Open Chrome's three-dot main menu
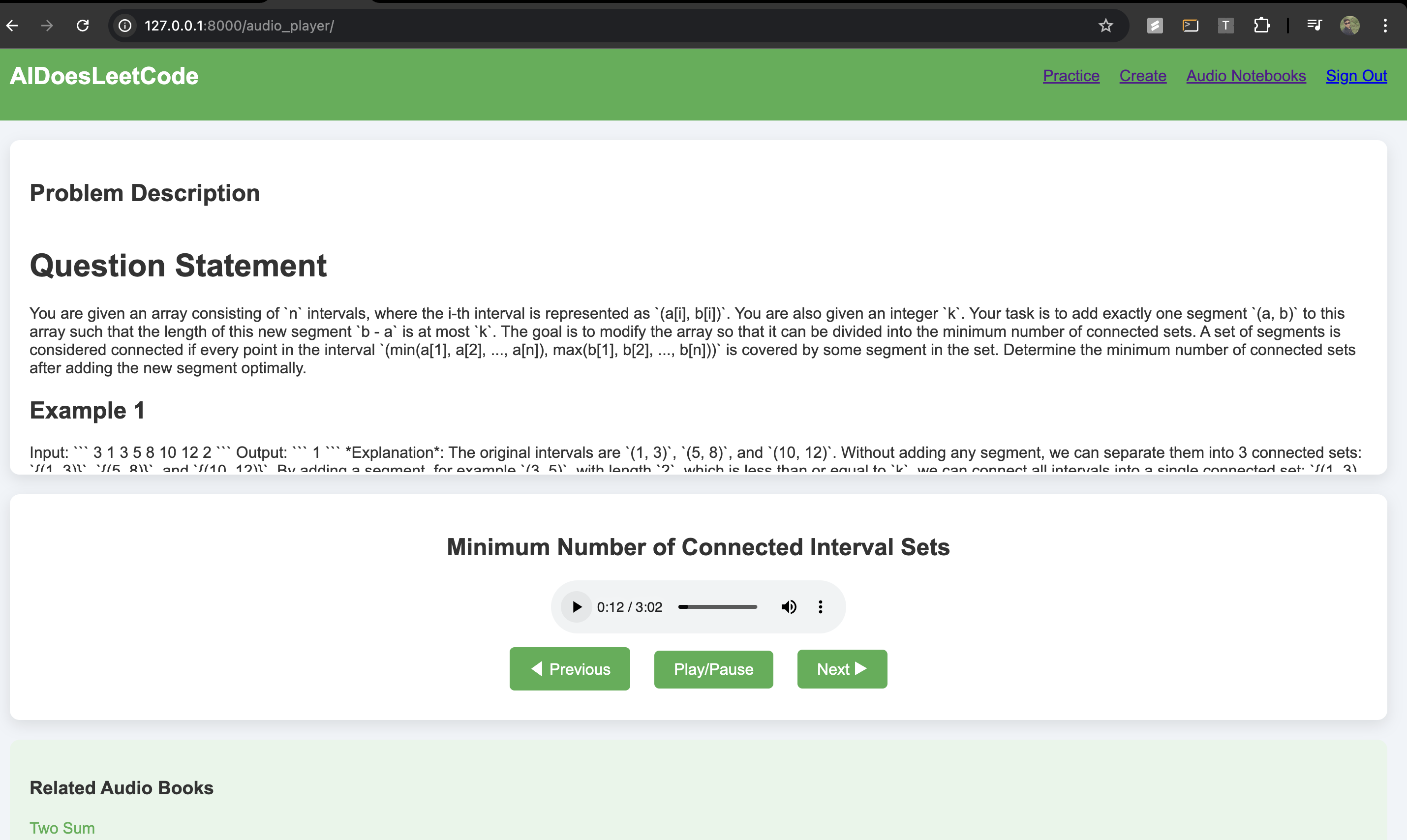 1385,26
